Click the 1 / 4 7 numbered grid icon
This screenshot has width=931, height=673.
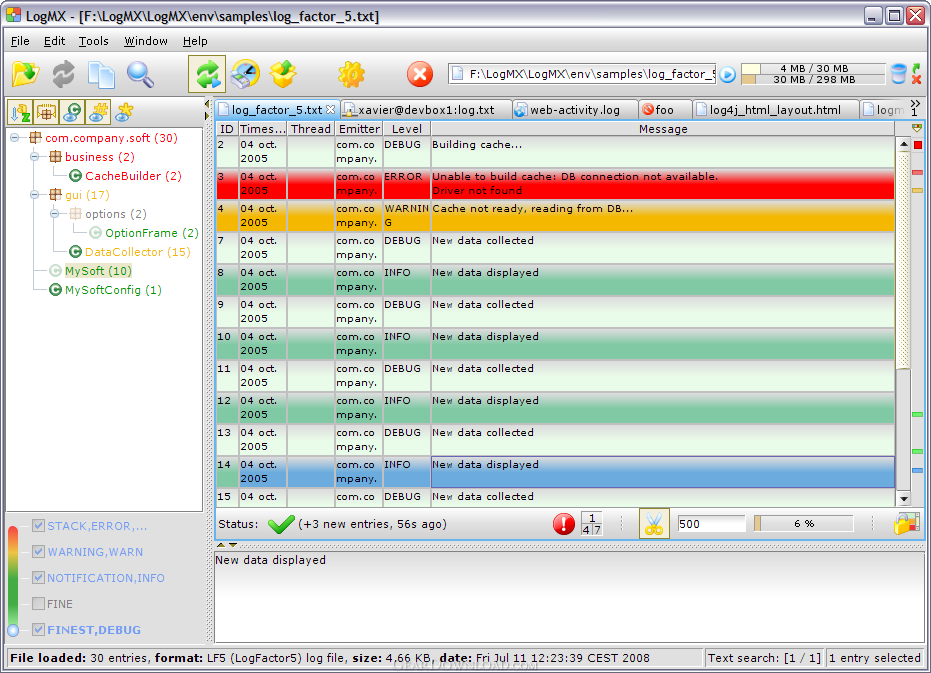(x=591, y=524)
